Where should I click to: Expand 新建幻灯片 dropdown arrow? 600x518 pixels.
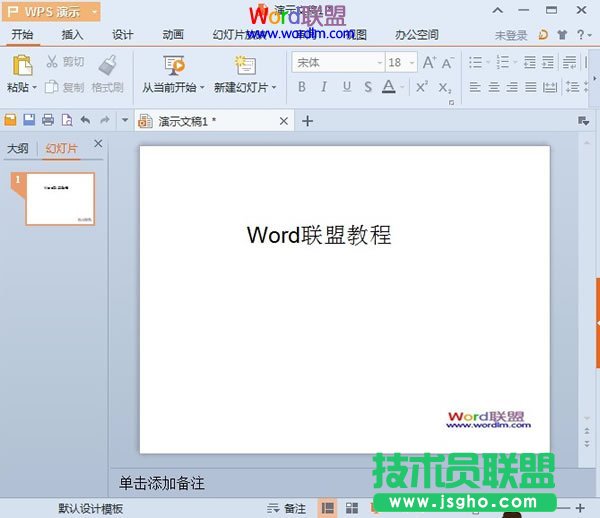click(274, 88)
